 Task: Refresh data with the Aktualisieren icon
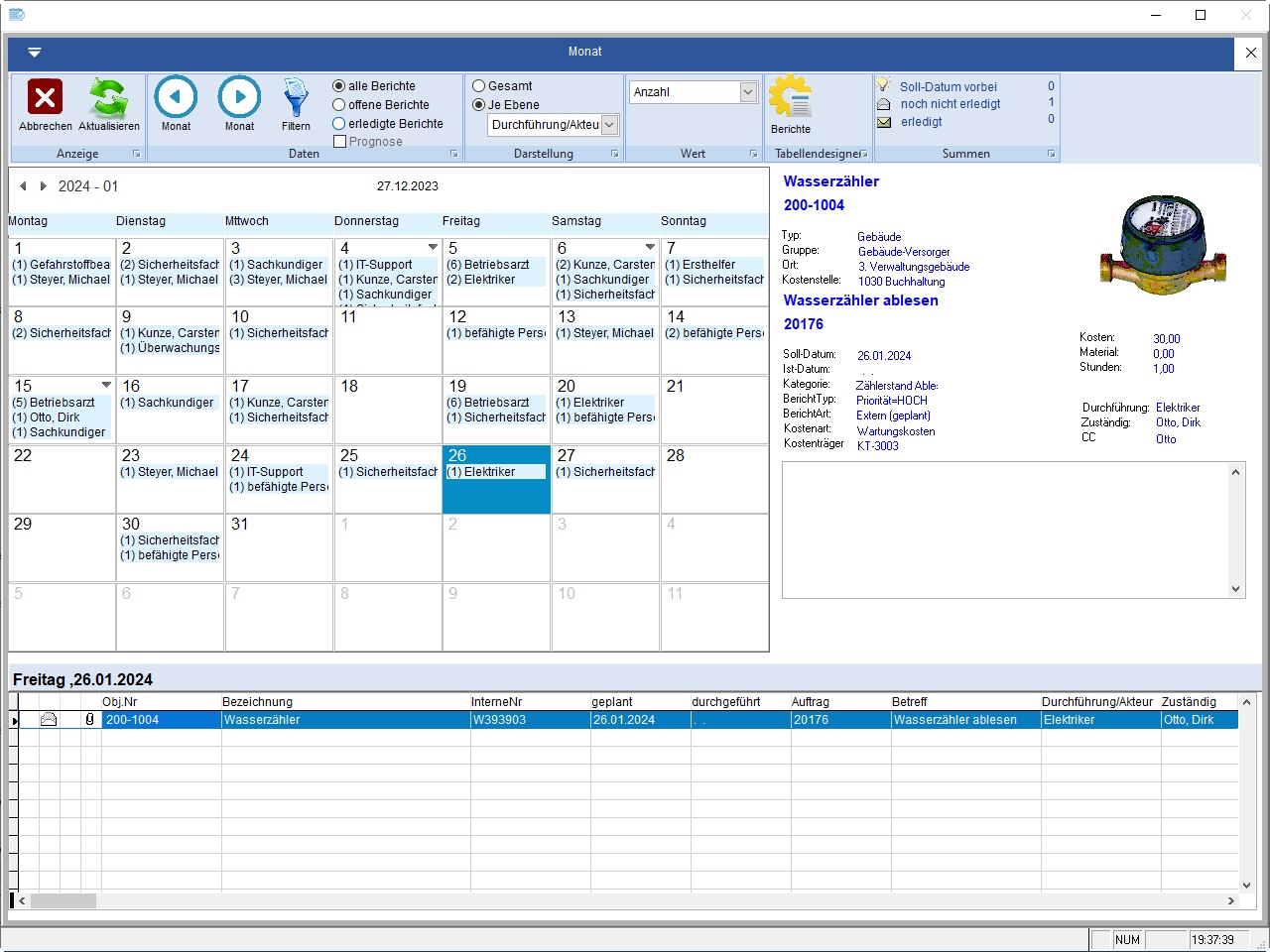coord(108,97)
